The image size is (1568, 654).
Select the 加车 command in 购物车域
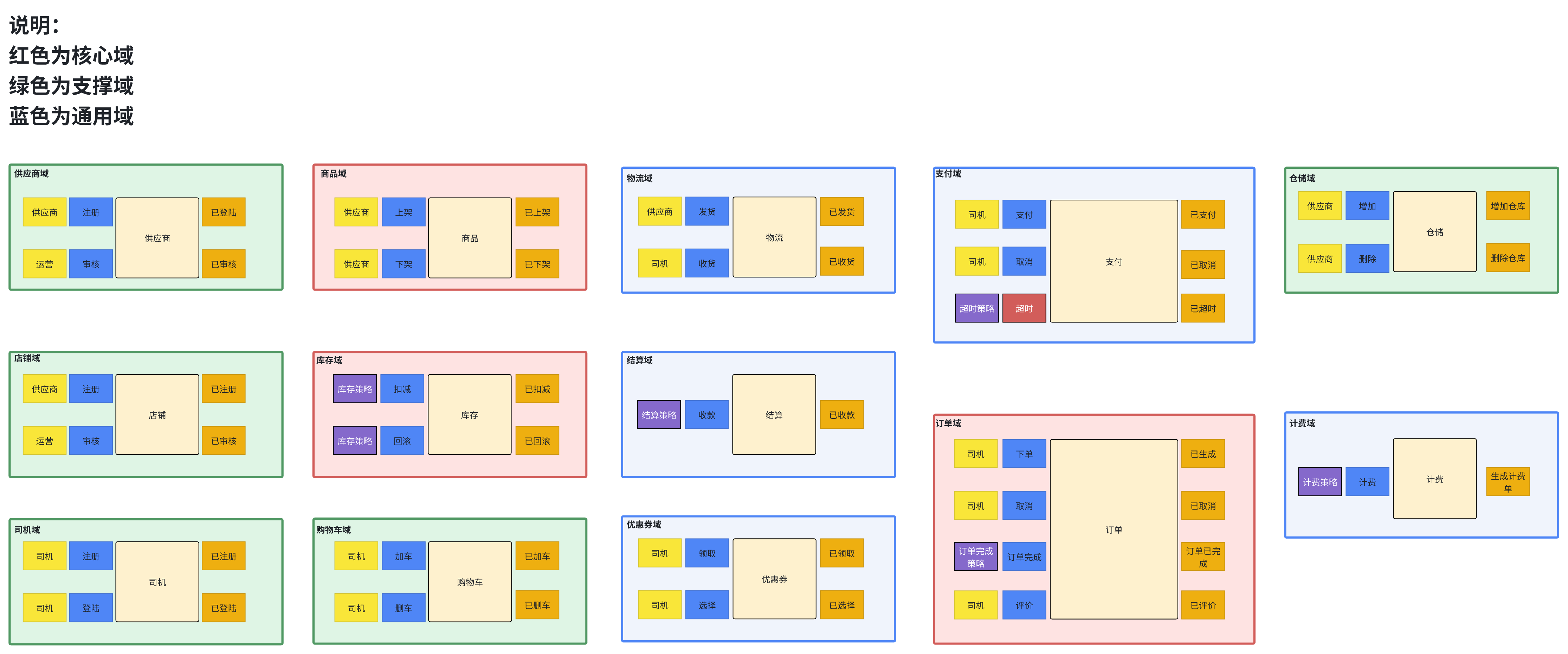403,555
